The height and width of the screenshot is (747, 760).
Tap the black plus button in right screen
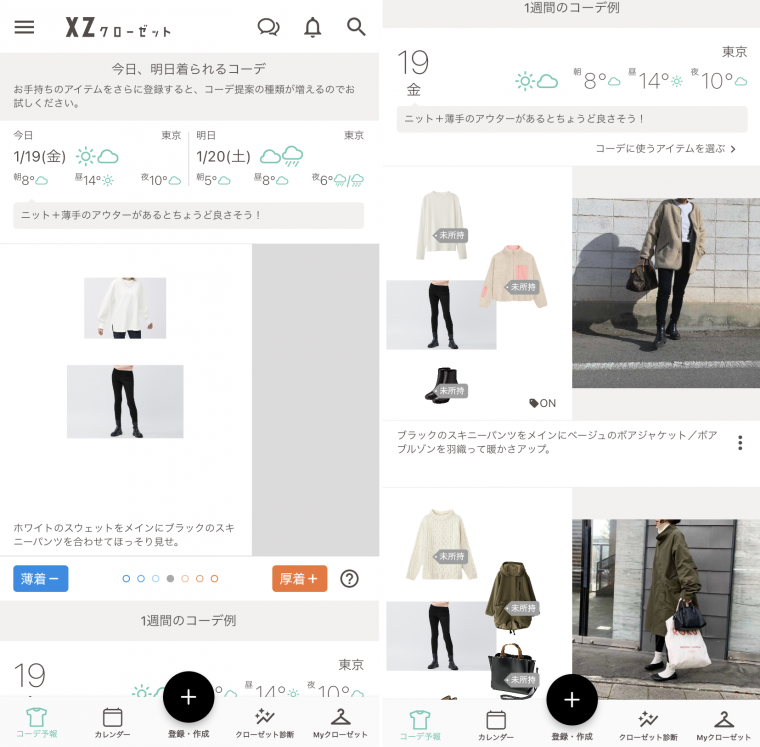(572, 699)
